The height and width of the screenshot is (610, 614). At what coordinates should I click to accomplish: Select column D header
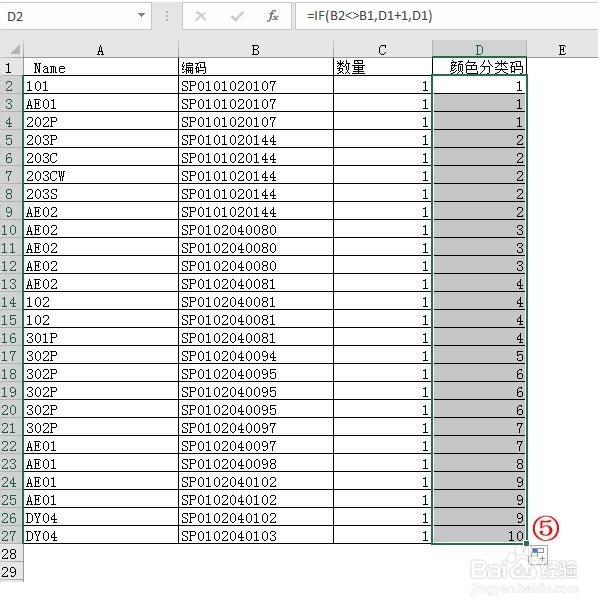(x=479, y=50)
